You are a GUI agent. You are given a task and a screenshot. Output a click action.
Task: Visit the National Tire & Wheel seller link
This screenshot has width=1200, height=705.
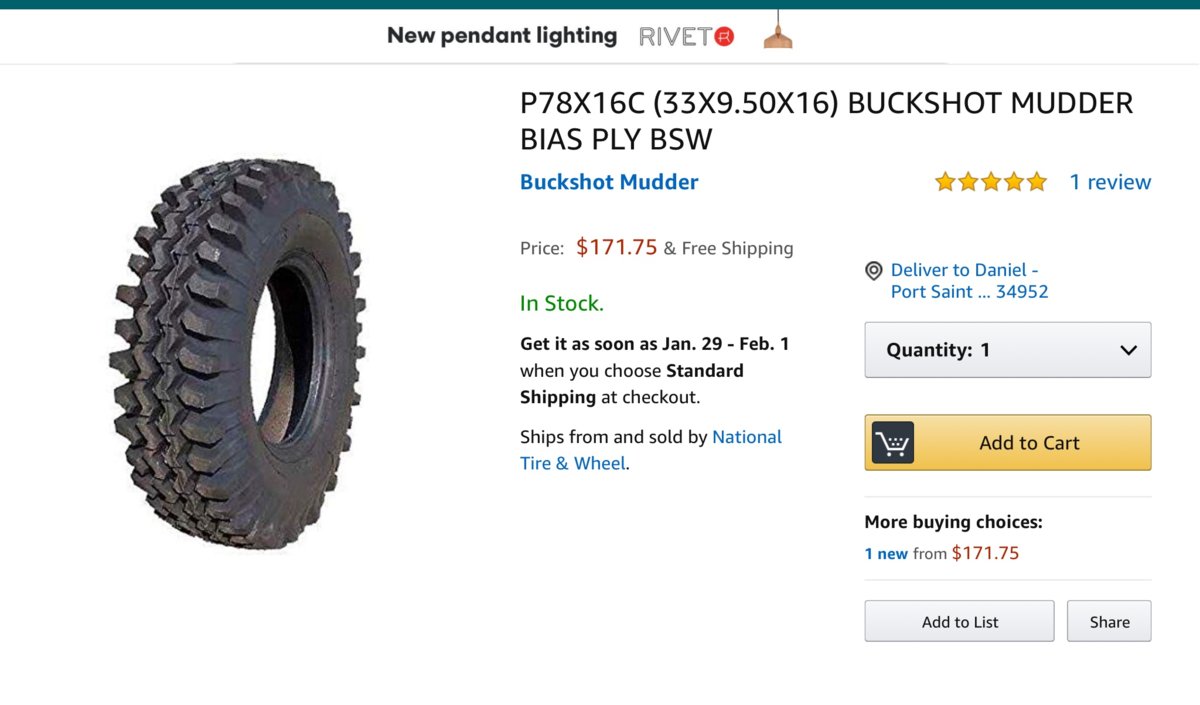650,450
